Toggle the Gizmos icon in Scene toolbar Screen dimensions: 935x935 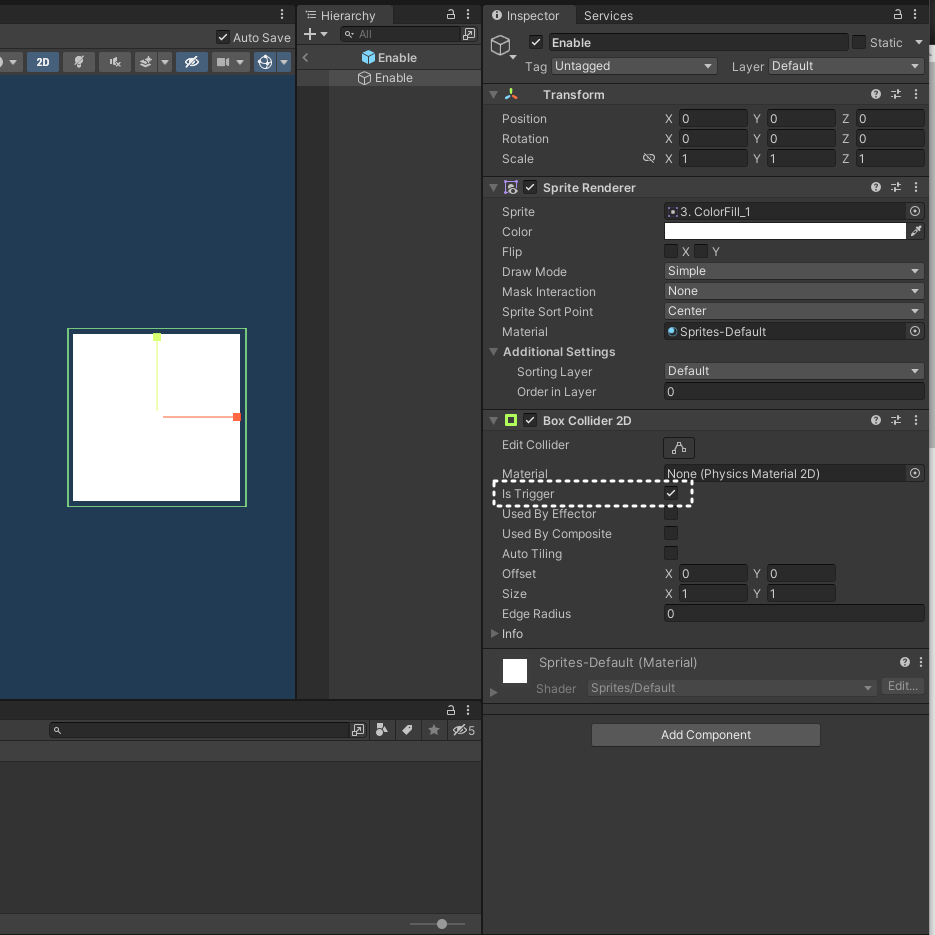(265, 62)
